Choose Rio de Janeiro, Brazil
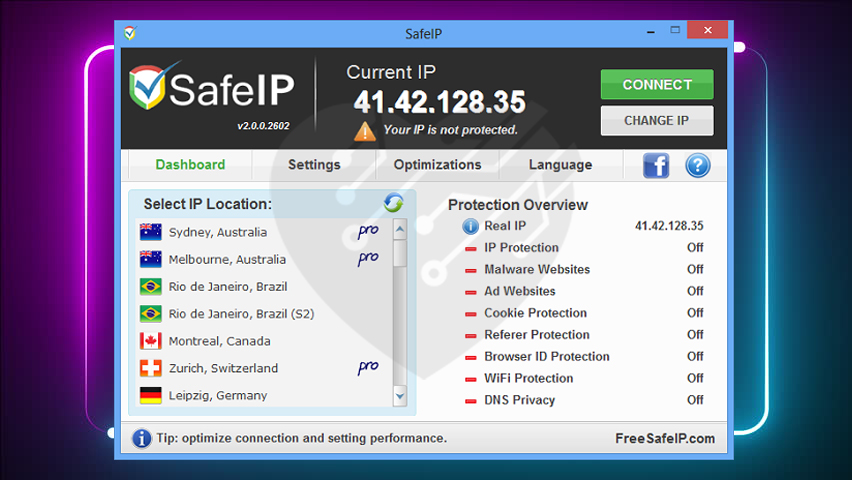Screen dimensions: 852x480 [264, 286]
